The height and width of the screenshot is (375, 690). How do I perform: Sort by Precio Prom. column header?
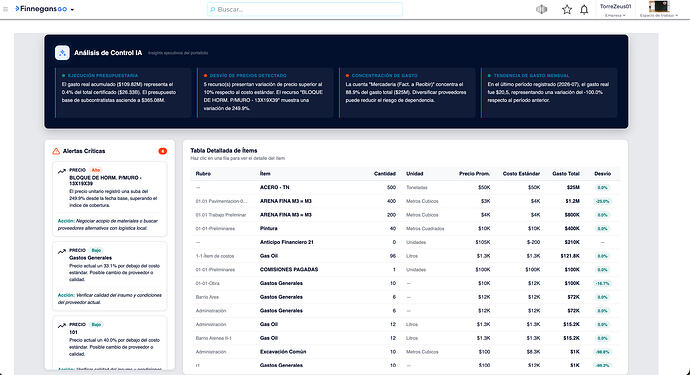tap(474, 173)
